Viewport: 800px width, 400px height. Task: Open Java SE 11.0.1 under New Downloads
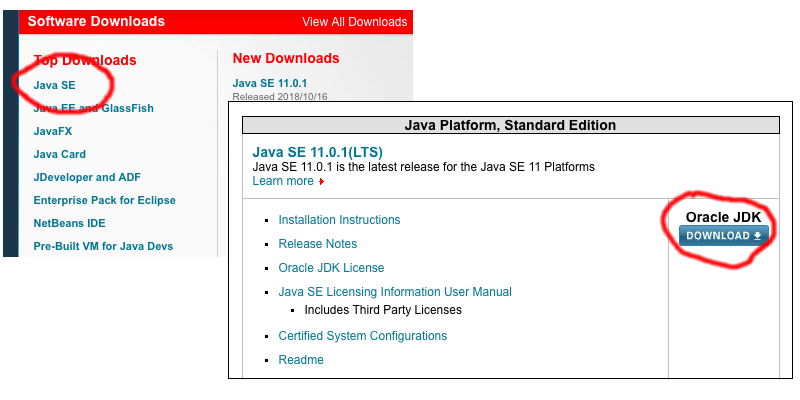click(x=270, y=83)
